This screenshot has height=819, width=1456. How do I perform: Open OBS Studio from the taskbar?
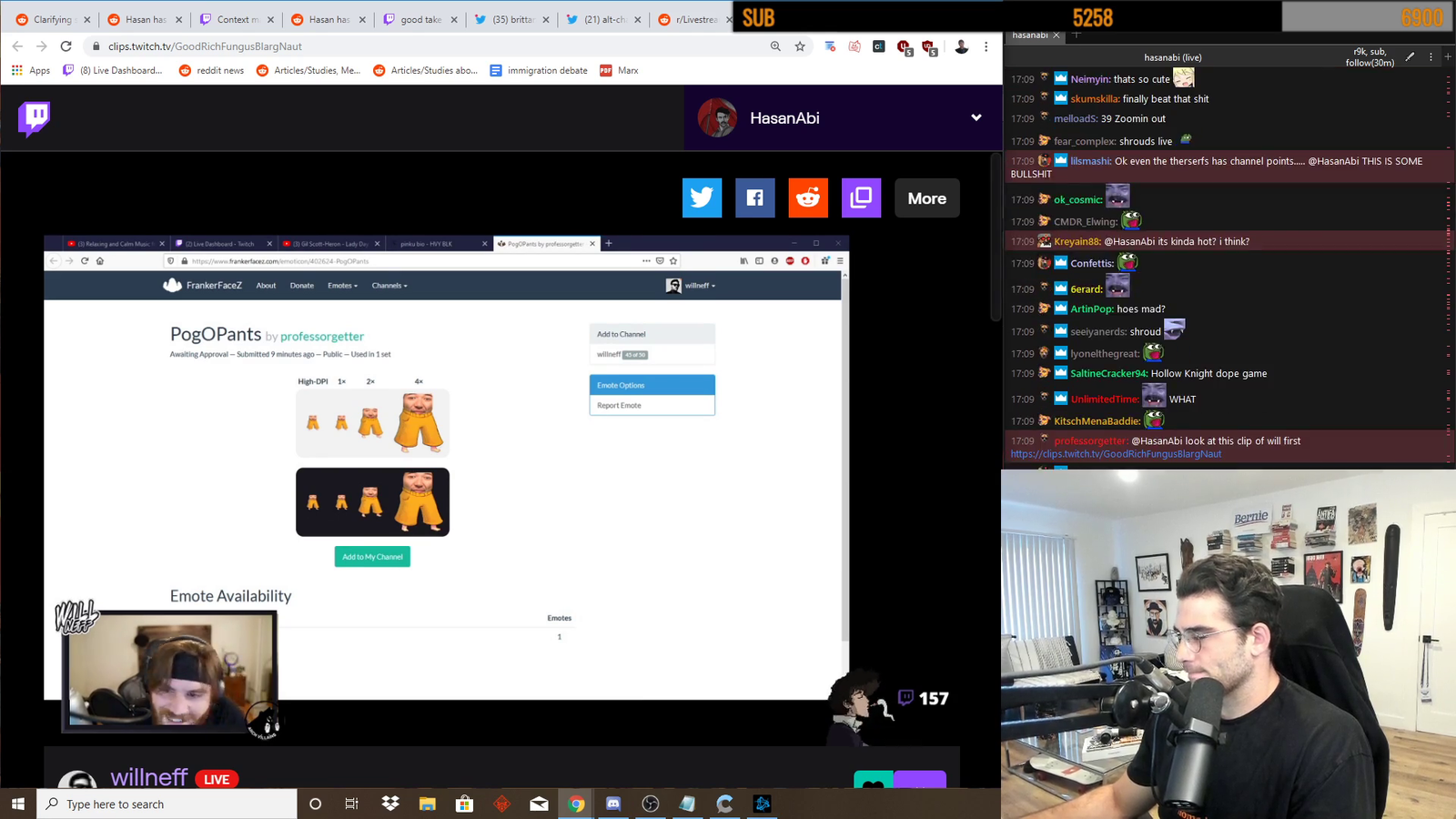(651, 804)
